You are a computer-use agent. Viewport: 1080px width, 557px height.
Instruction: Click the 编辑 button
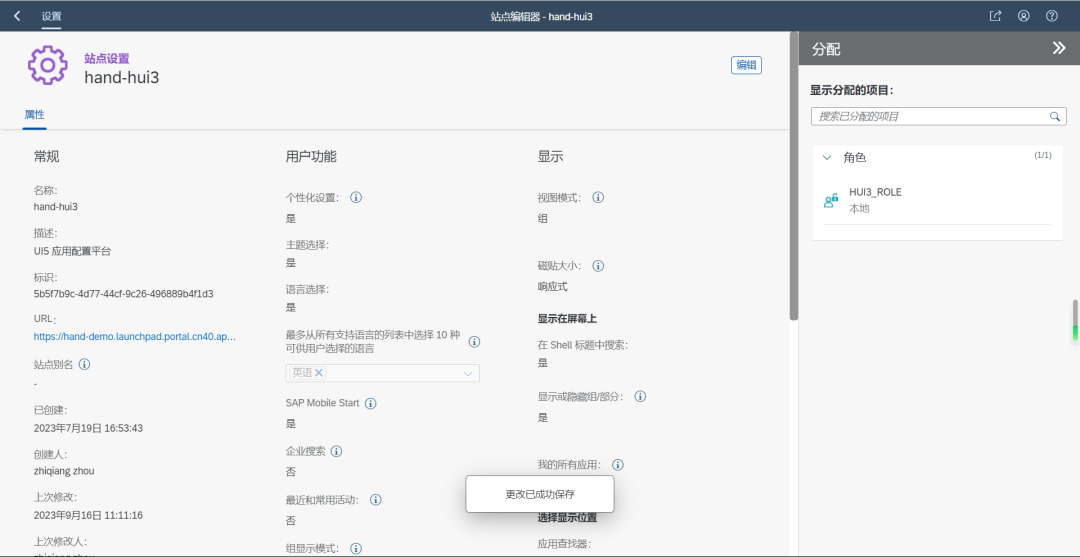(746, 65)
